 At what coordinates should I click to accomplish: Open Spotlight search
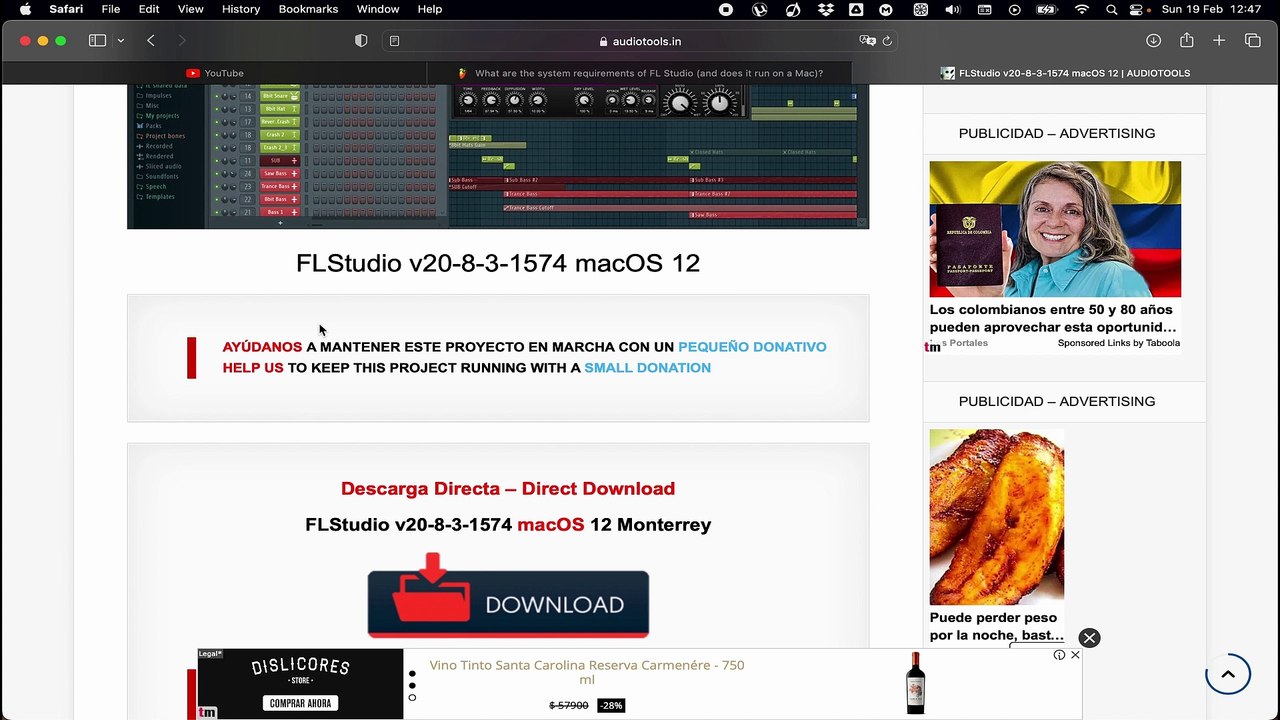coord(1111,9)
